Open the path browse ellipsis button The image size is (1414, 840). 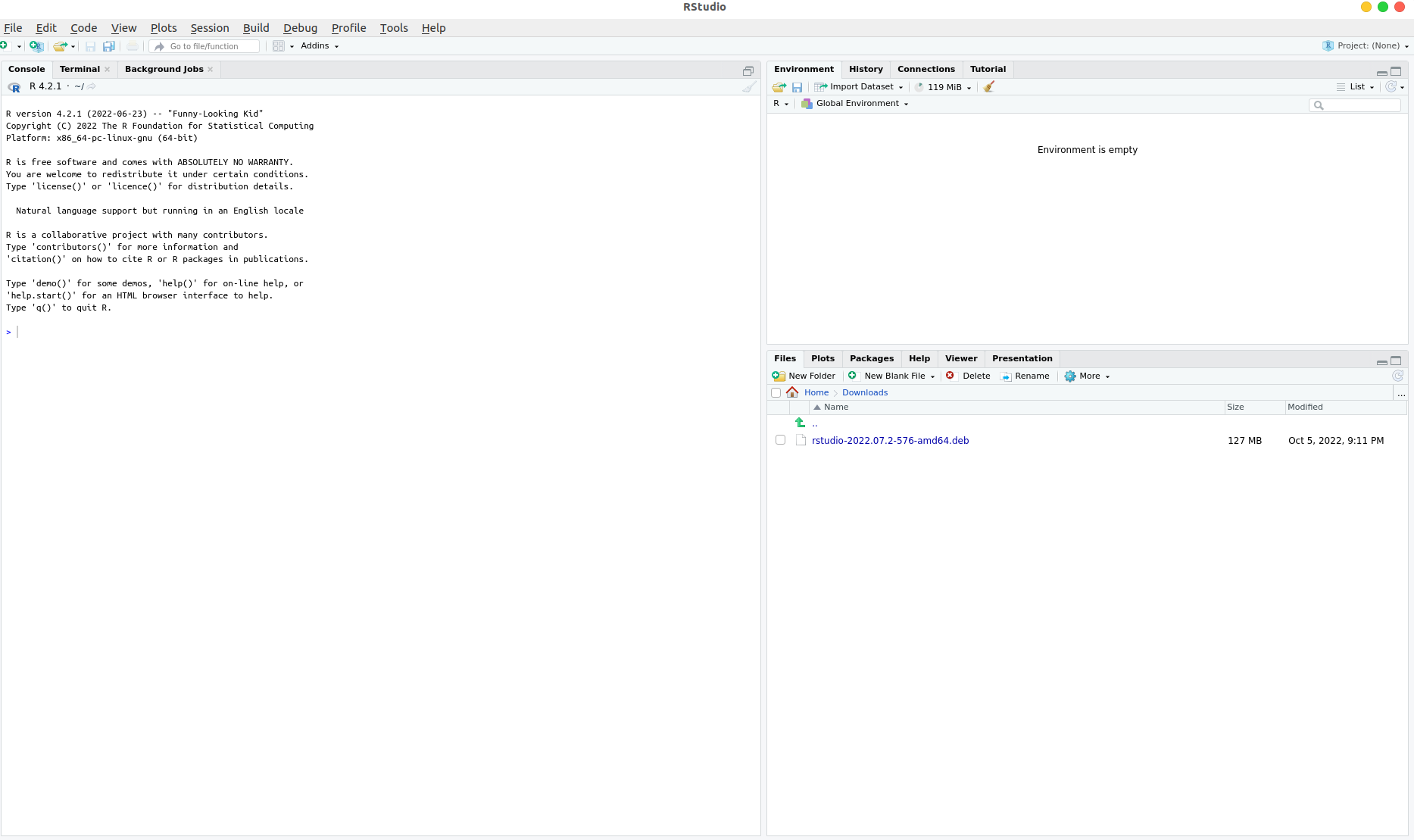tap(1401, 393)
